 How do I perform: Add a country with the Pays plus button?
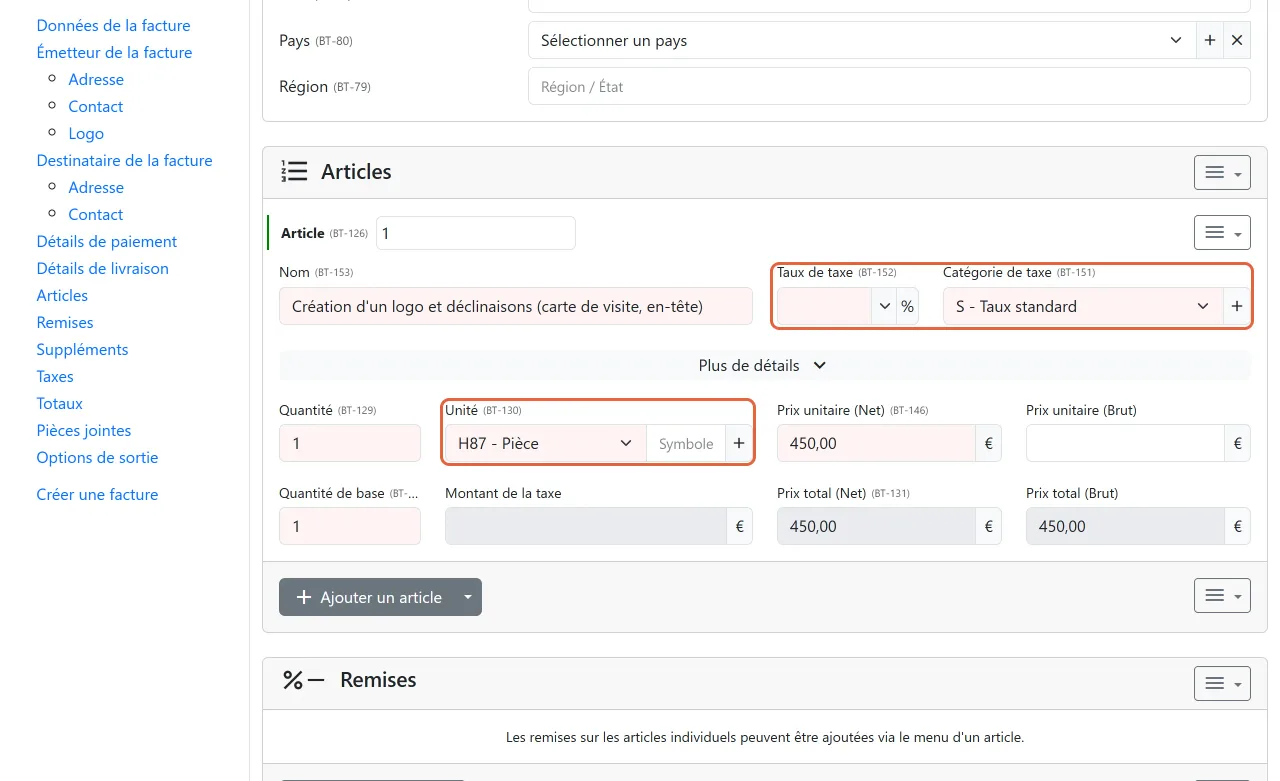pyautogui.click(x=1210, y=41)
